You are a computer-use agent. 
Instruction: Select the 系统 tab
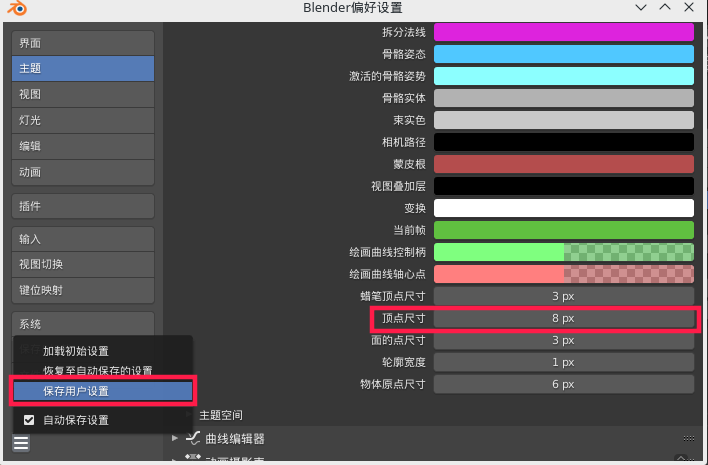coord(83,324)
